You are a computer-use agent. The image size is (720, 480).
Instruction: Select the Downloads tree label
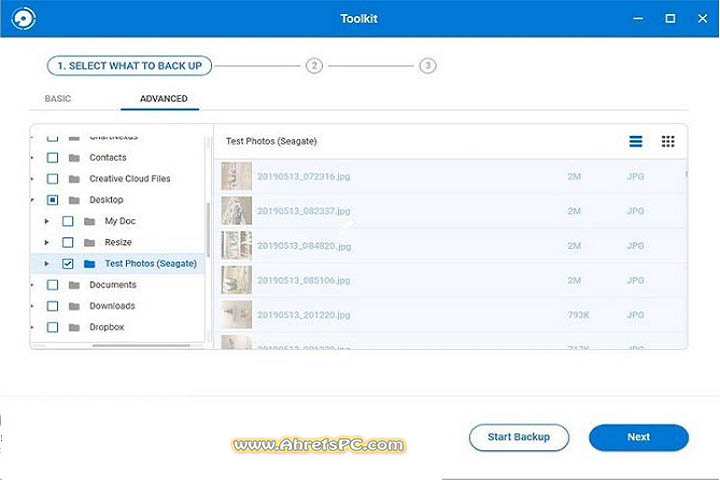point(112,306)
